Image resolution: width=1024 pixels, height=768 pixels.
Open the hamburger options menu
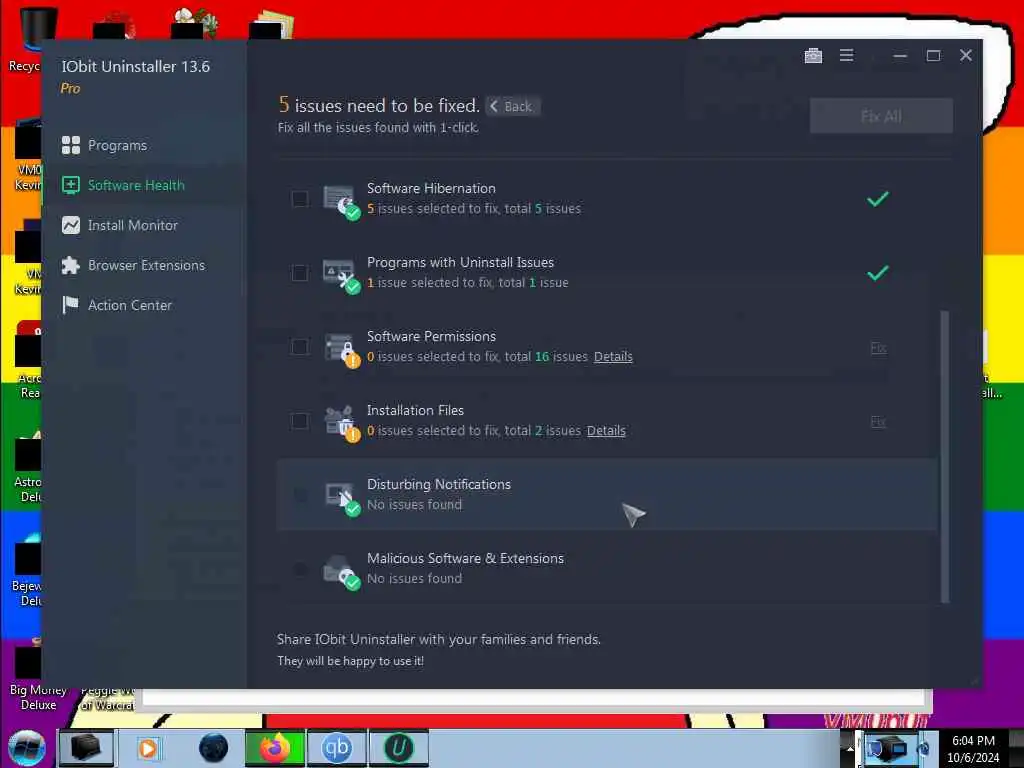[x=846, y=56]
